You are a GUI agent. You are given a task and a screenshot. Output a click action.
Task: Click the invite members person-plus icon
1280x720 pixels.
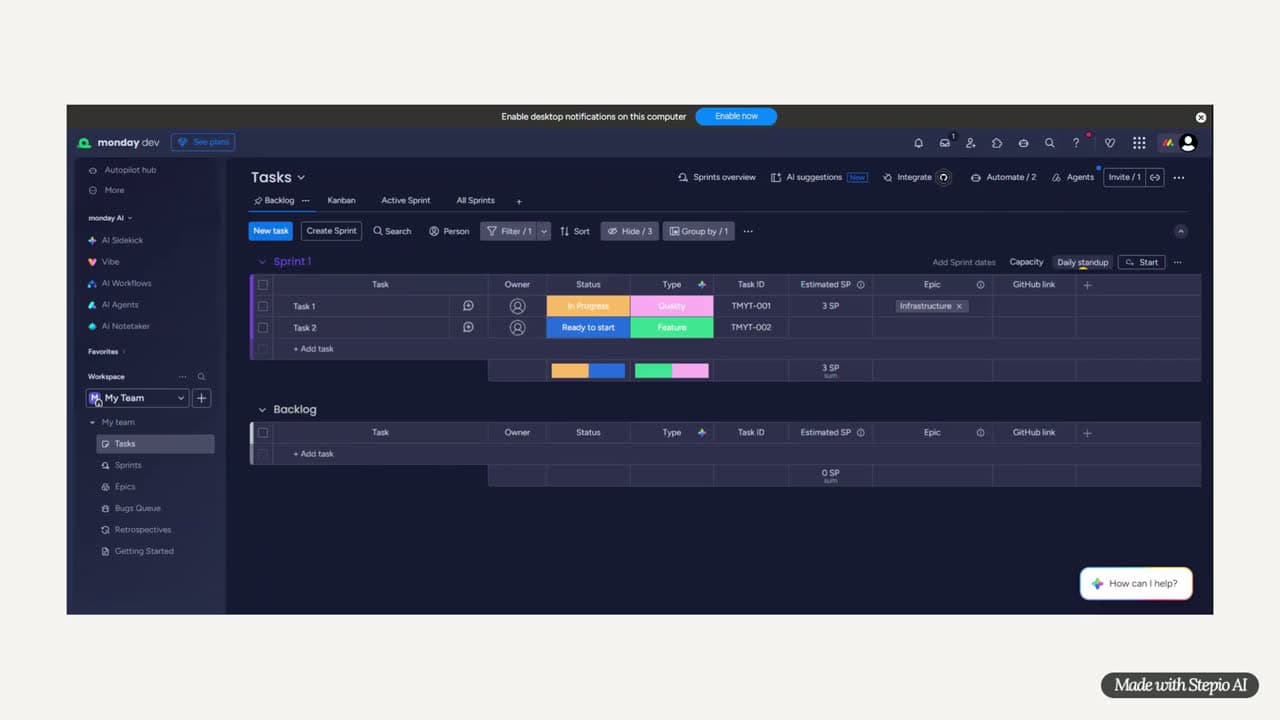click(971, 143)
